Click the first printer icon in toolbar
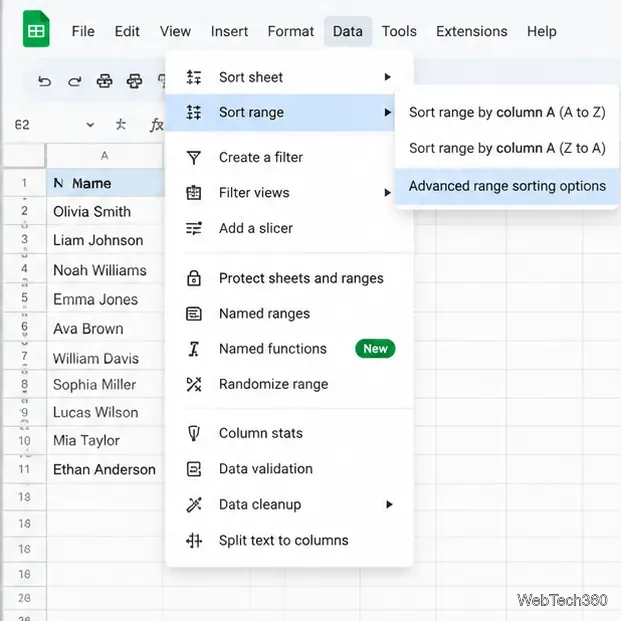This screenshot has height=621, width=621. (105, 81)
